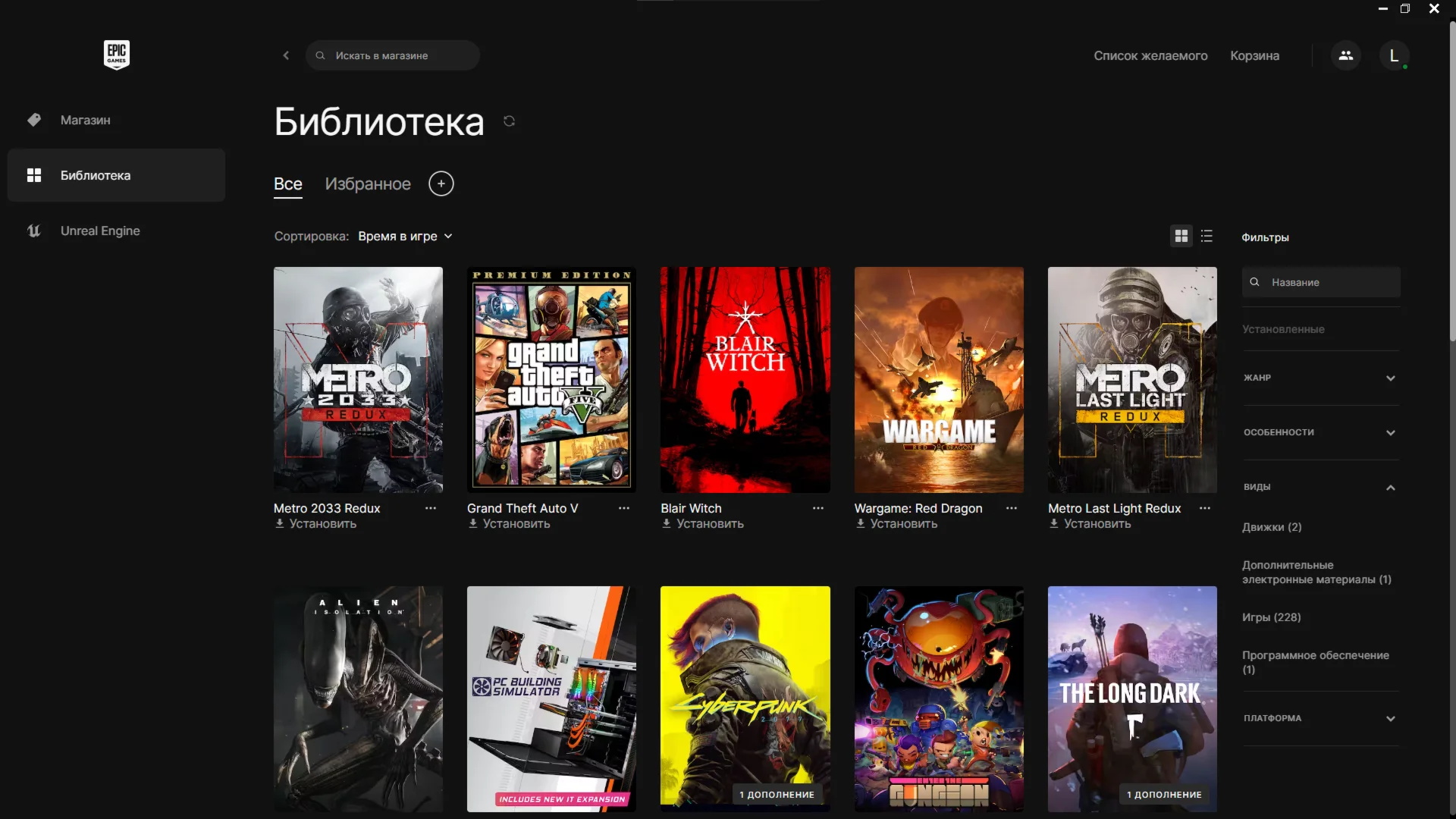Open the friends list icon

(1345, 55)
